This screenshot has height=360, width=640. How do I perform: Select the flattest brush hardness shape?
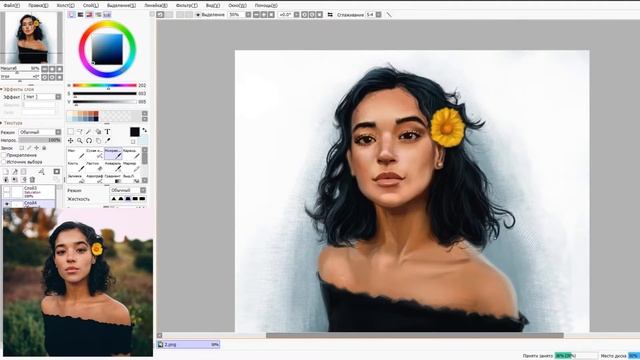(x=142, y=199)
